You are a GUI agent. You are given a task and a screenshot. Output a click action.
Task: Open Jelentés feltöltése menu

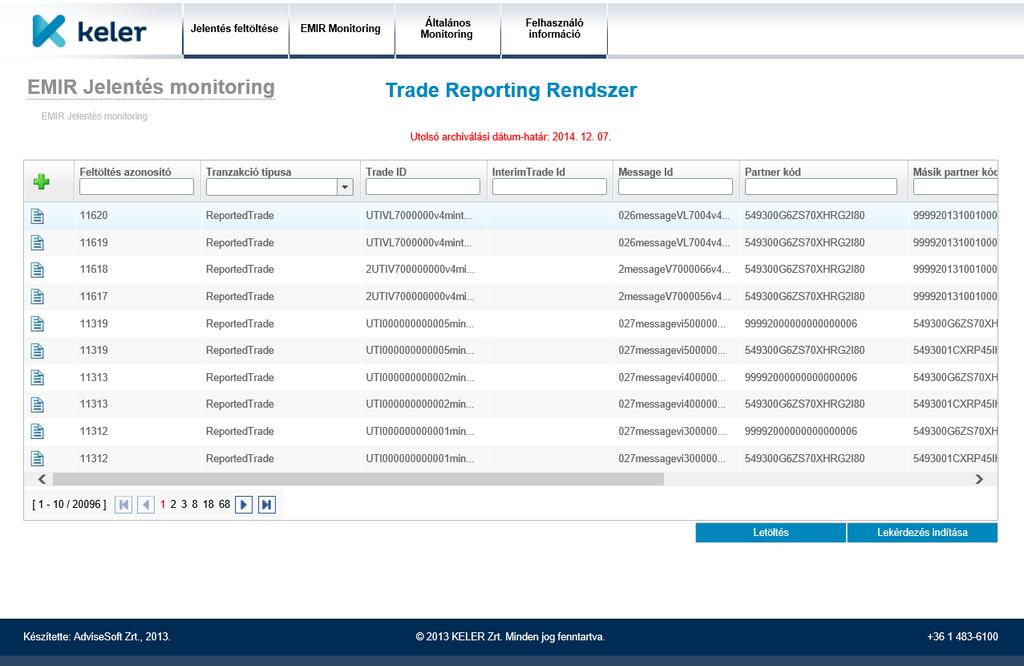pyautogui.click(x=234, y=29)
